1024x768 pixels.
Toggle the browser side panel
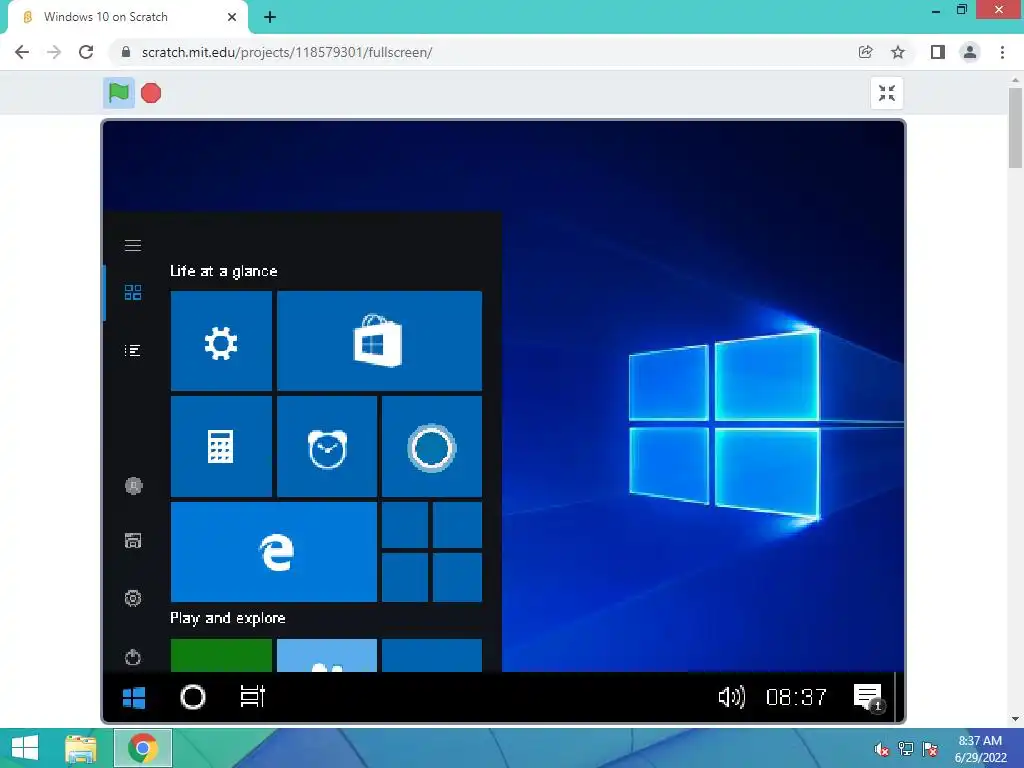coord(938,52)
